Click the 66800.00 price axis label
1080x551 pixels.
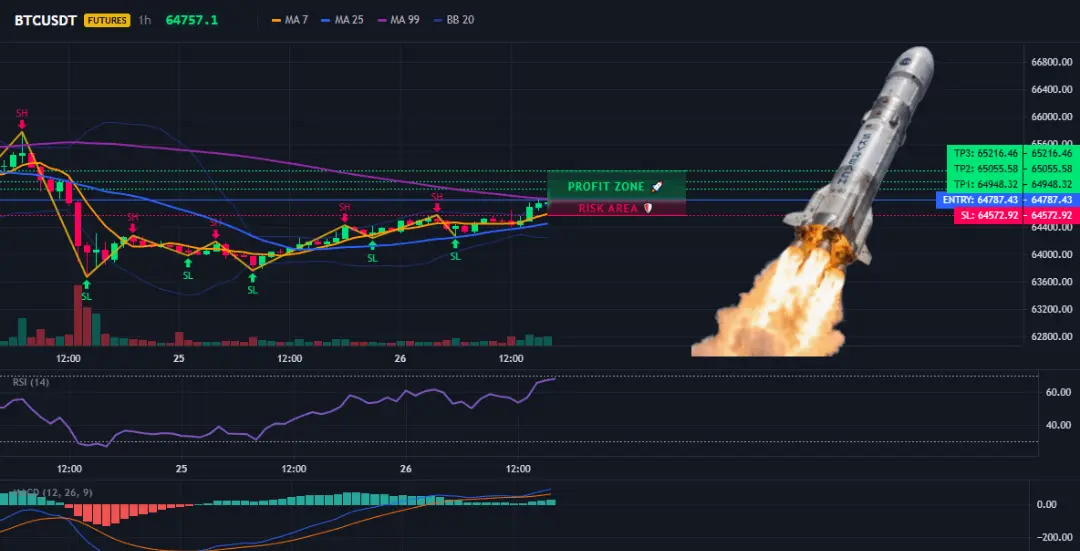(1052, 62)
